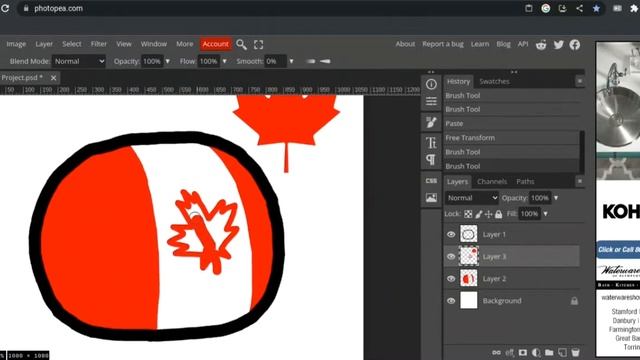Toggle lock all padlock icon
This screenshot has height=360, width=640.
(x=498, y=214)
